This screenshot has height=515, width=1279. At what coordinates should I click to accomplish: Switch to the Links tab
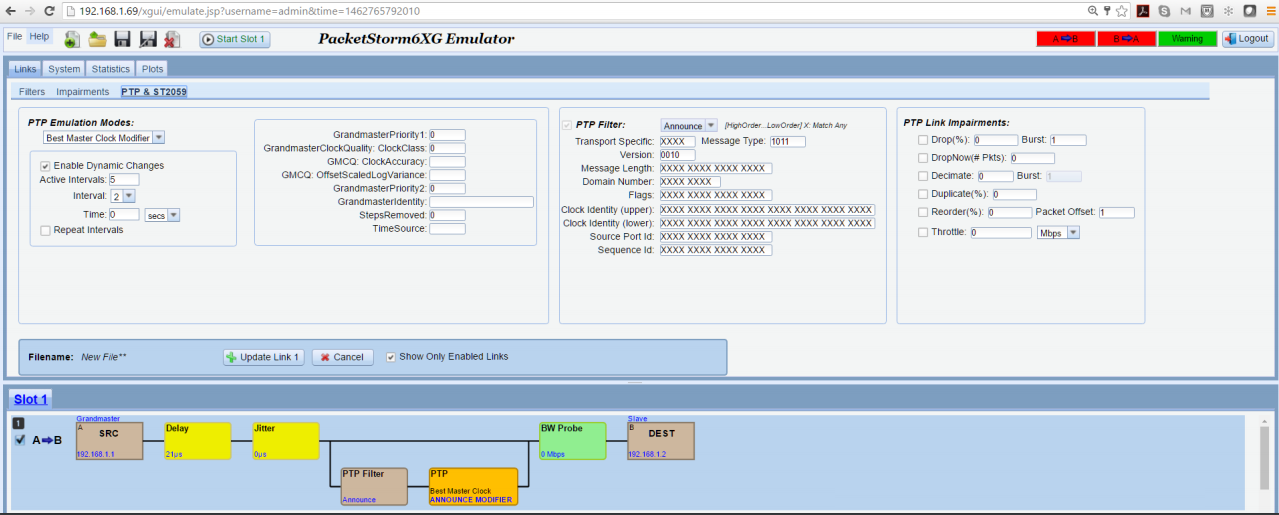[25, 69]
